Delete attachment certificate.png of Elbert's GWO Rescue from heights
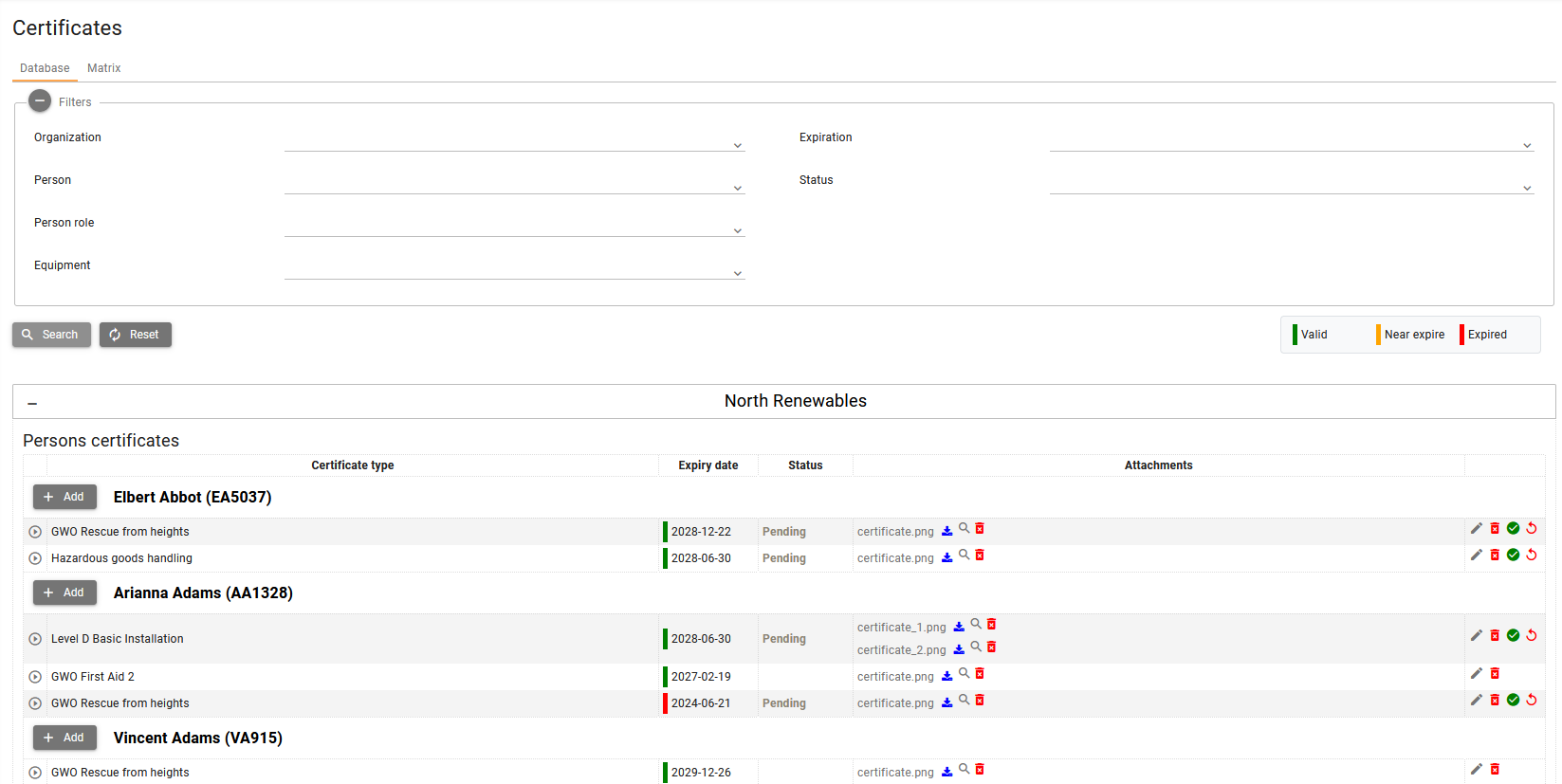Screen dimensions: 1562x784 pos(980,528)
